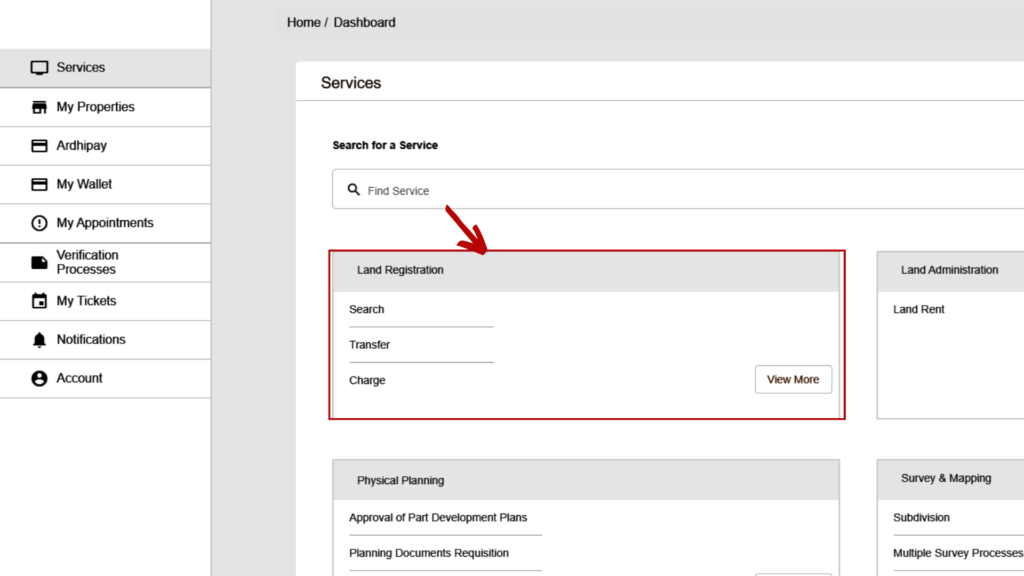The height and width of the screenshot is (576, 1024).
Task: Open the Search service under Land Registration
Action: tap(366, 310)
